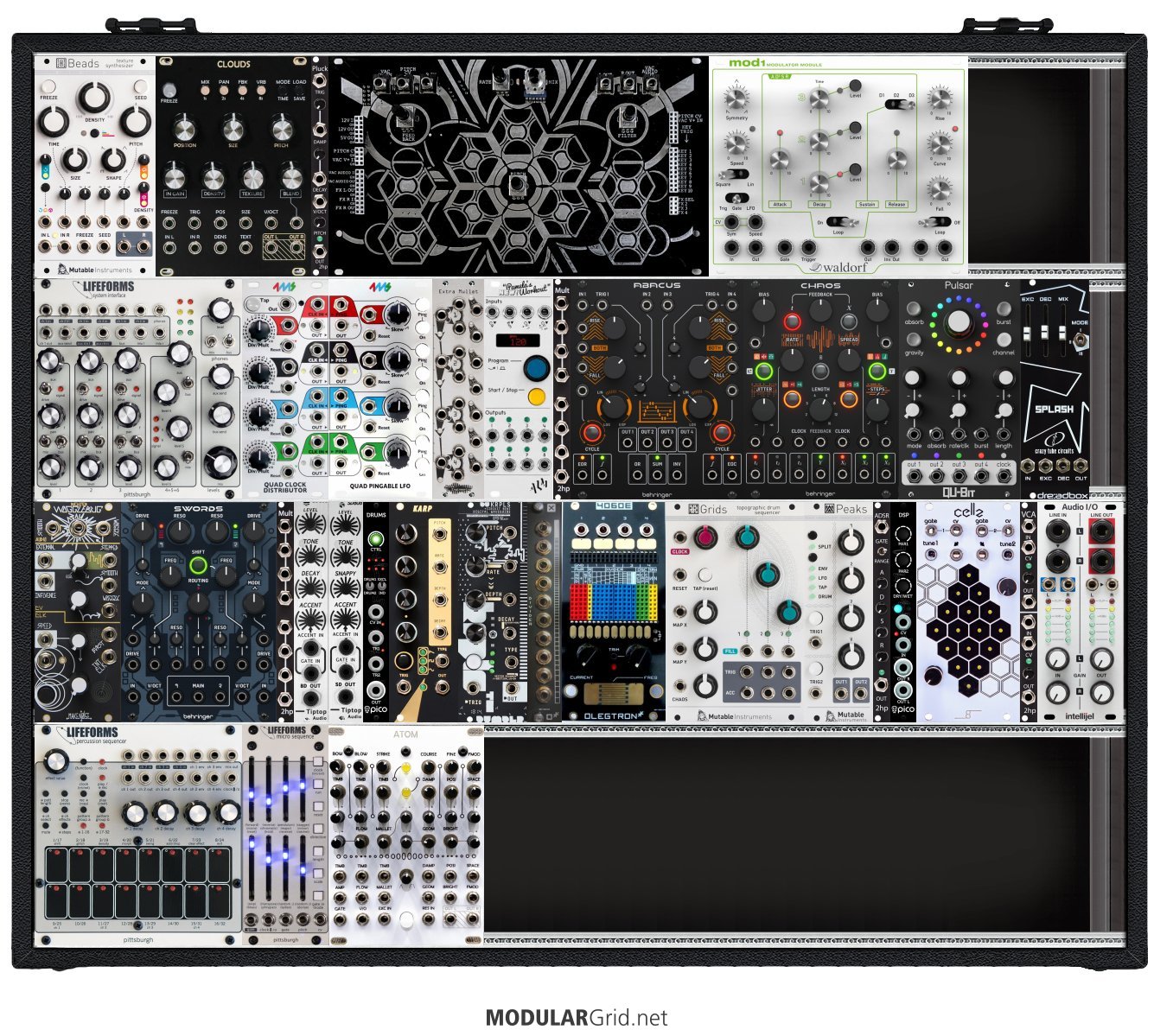This screenshot has width=1154, height=1036.
Task: Click the DEC fader on Splash
Action: [x=1044, y=330]
